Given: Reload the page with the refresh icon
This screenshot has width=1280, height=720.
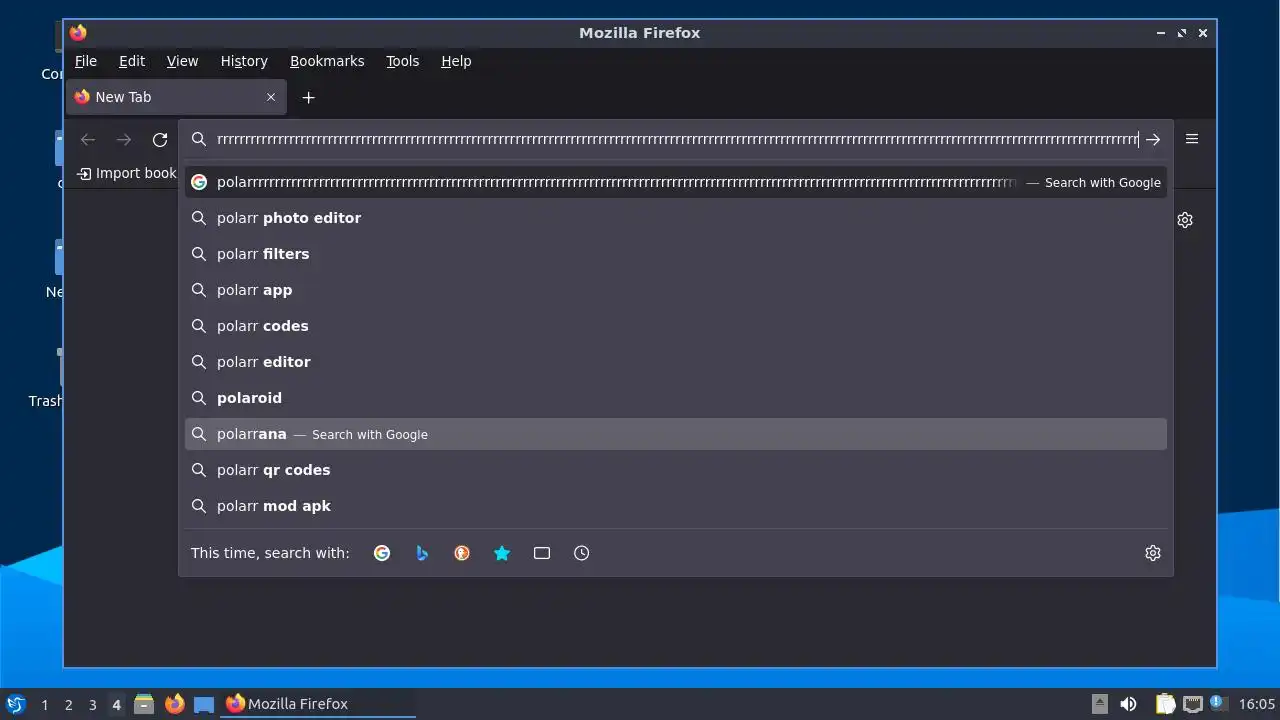Looking at the screenshot, I should point(160,140).
